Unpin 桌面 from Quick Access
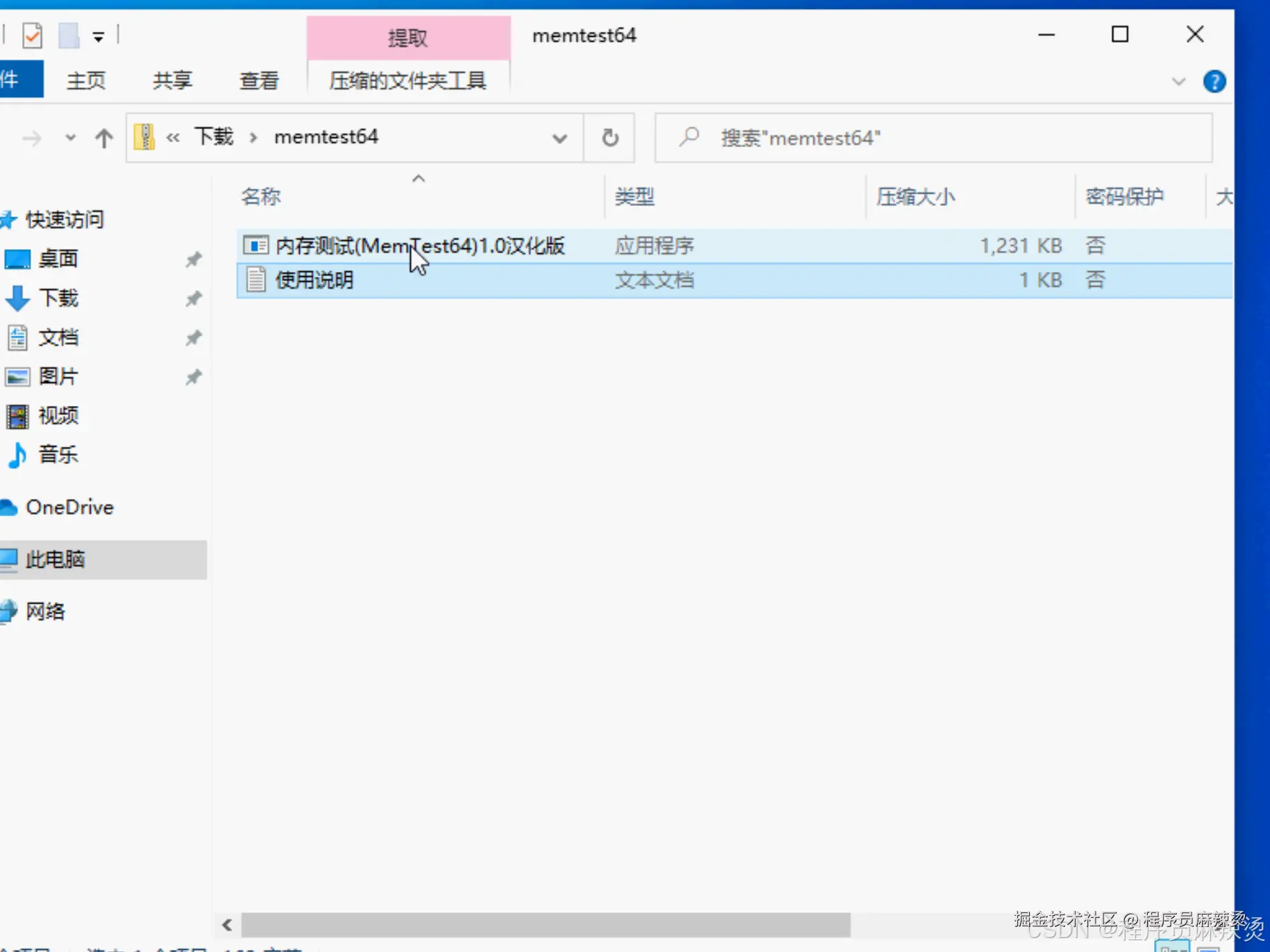This screenshot has width=1270, height=952. tap(193, 259)
